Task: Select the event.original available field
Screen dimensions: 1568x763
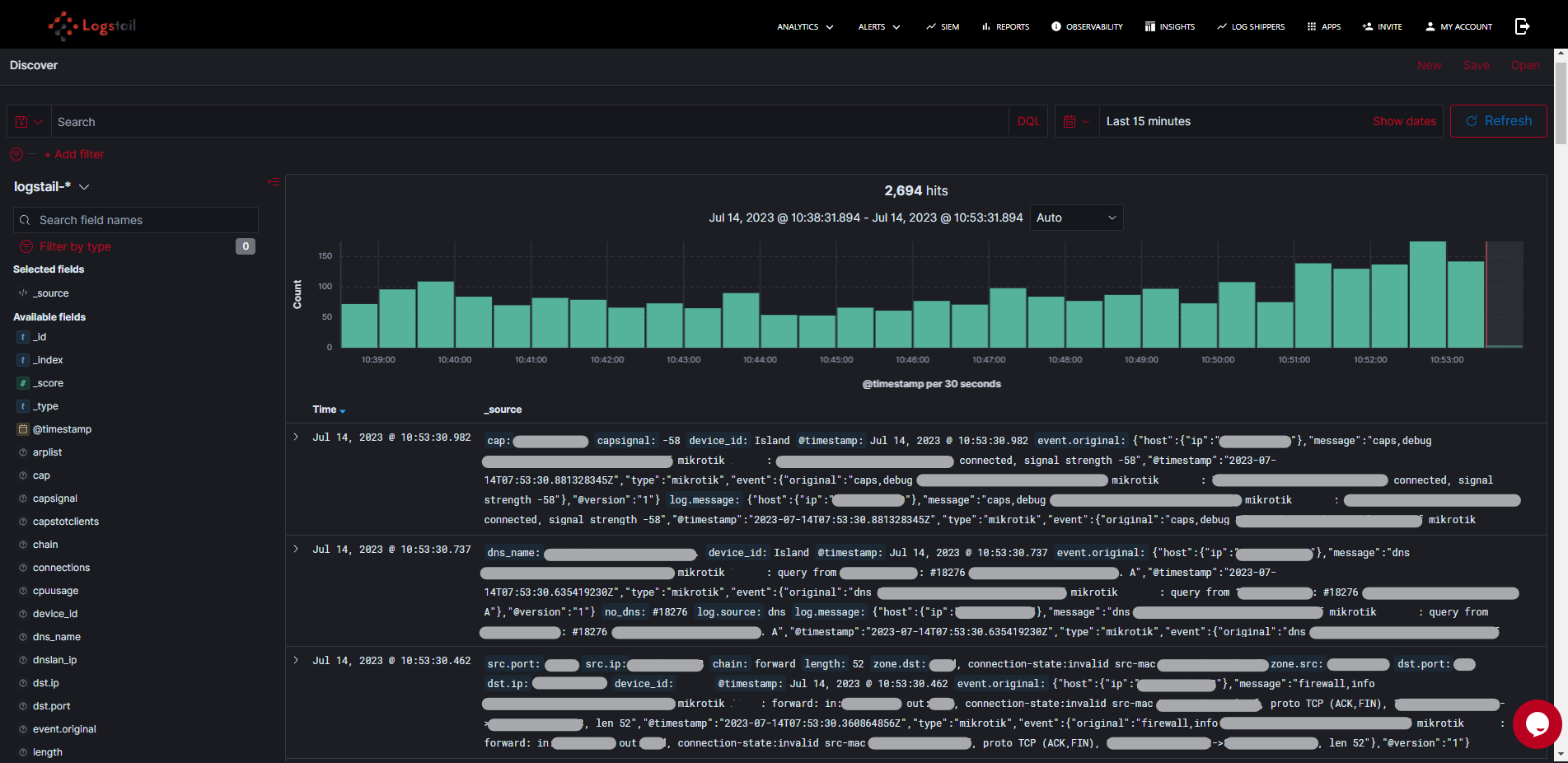Action: 64,729
